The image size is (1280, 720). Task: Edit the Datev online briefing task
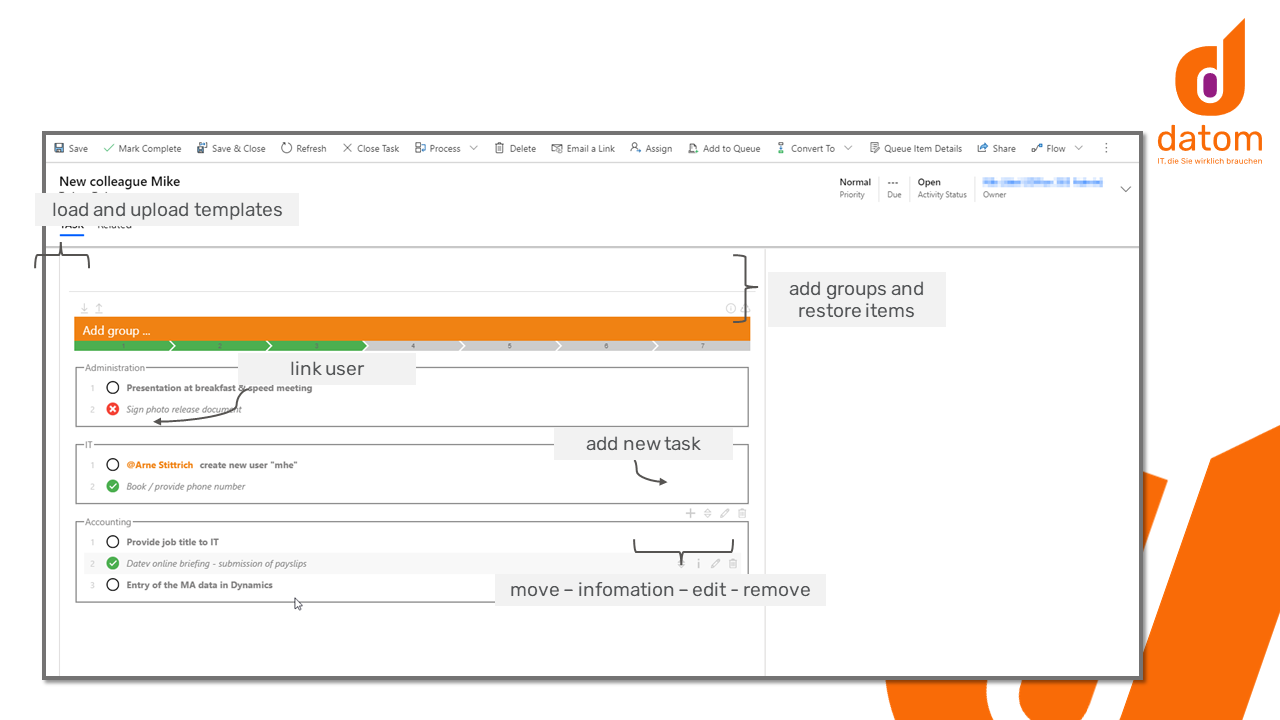[716, 564]
